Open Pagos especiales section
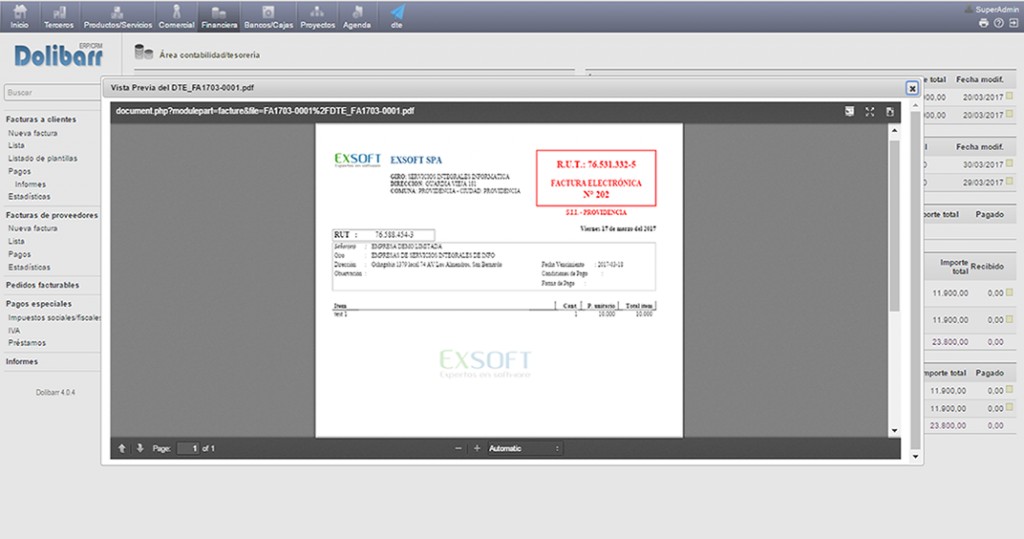Screen dimensions: 1024x539 (x=39, y=304)
